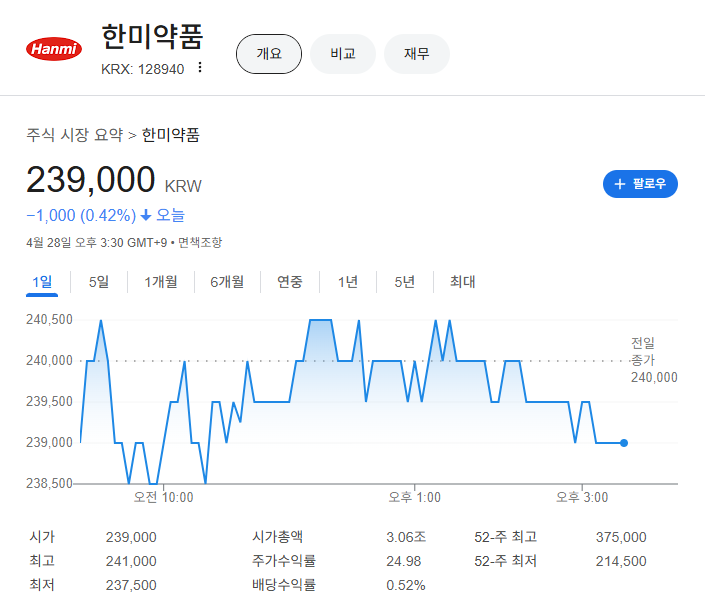Click the down arrow icon beside 오늘
The width and height of the screenshot is (705, 605).
coord(146,215)
